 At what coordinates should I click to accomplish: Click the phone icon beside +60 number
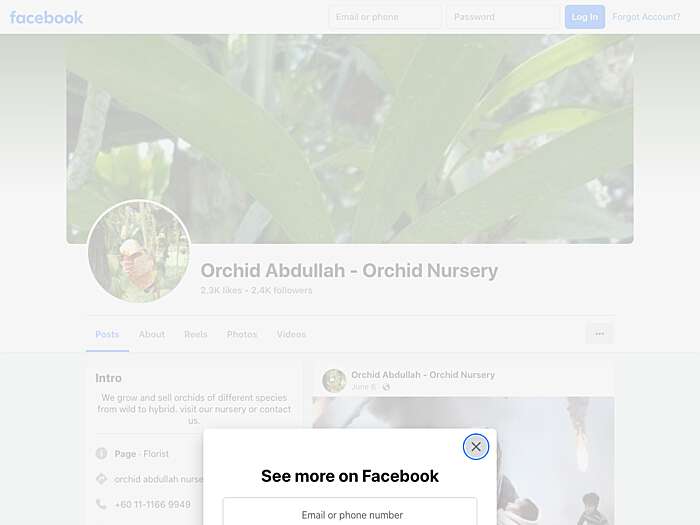(x=101, y=504)
